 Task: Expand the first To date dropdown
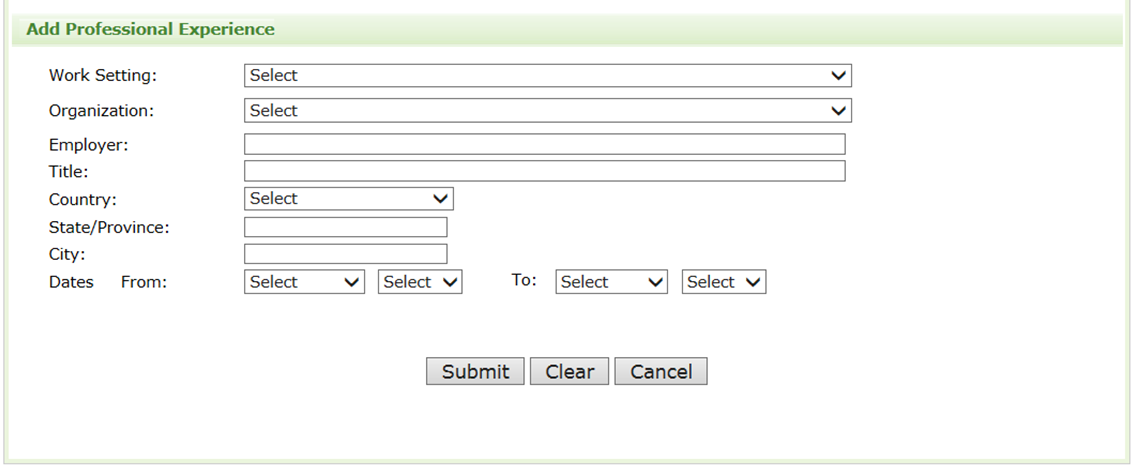coord(612,282)
